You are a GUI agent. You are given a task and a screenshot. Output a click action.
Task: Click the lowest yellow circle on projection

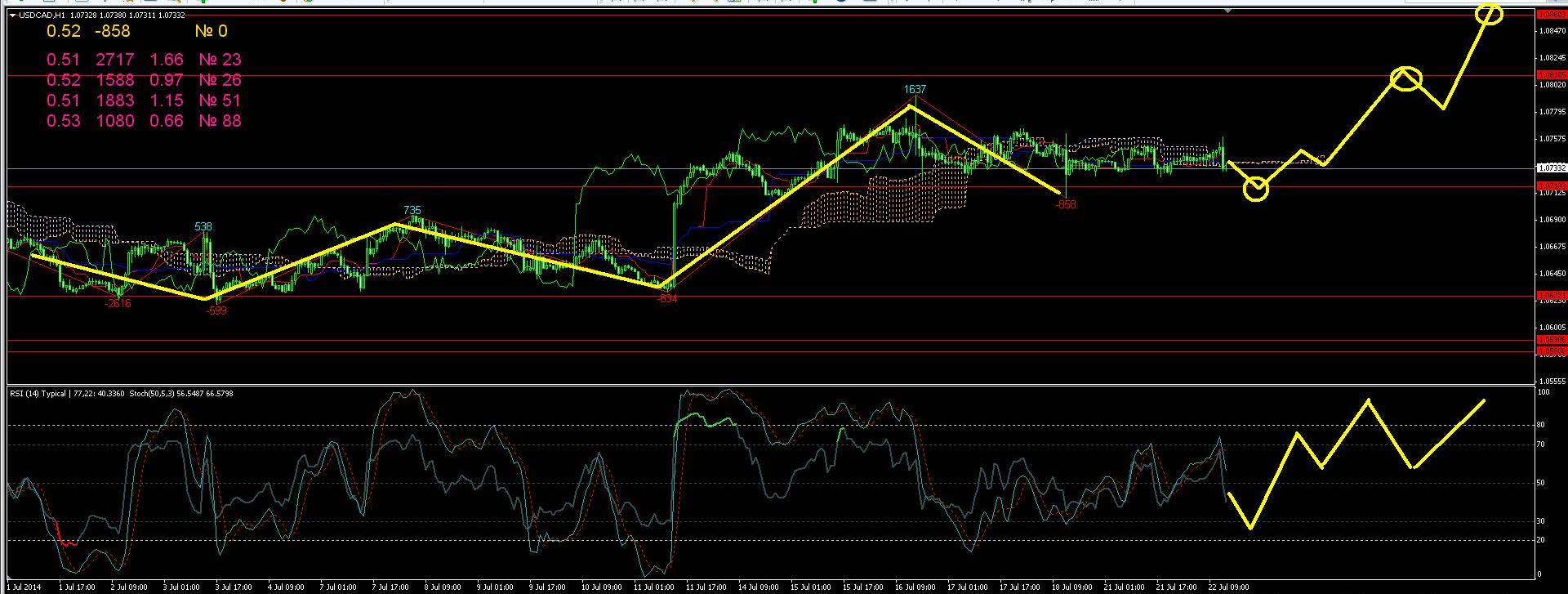tap(1256, 190)
